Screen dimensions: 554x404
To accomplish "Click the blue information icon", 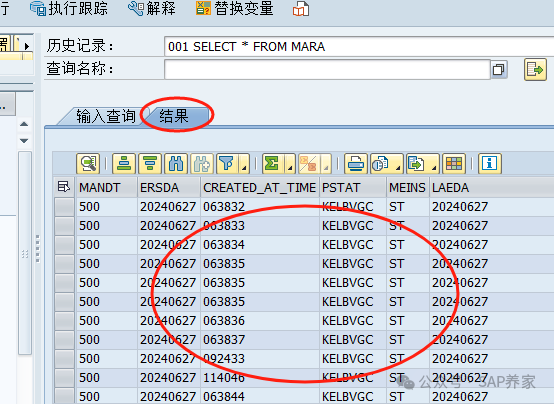I will tap(490, 164).
